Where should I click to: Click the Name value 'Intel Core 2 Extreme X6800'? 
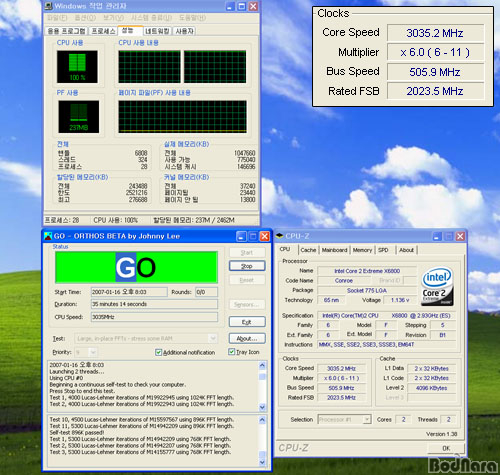coord(367,271)
